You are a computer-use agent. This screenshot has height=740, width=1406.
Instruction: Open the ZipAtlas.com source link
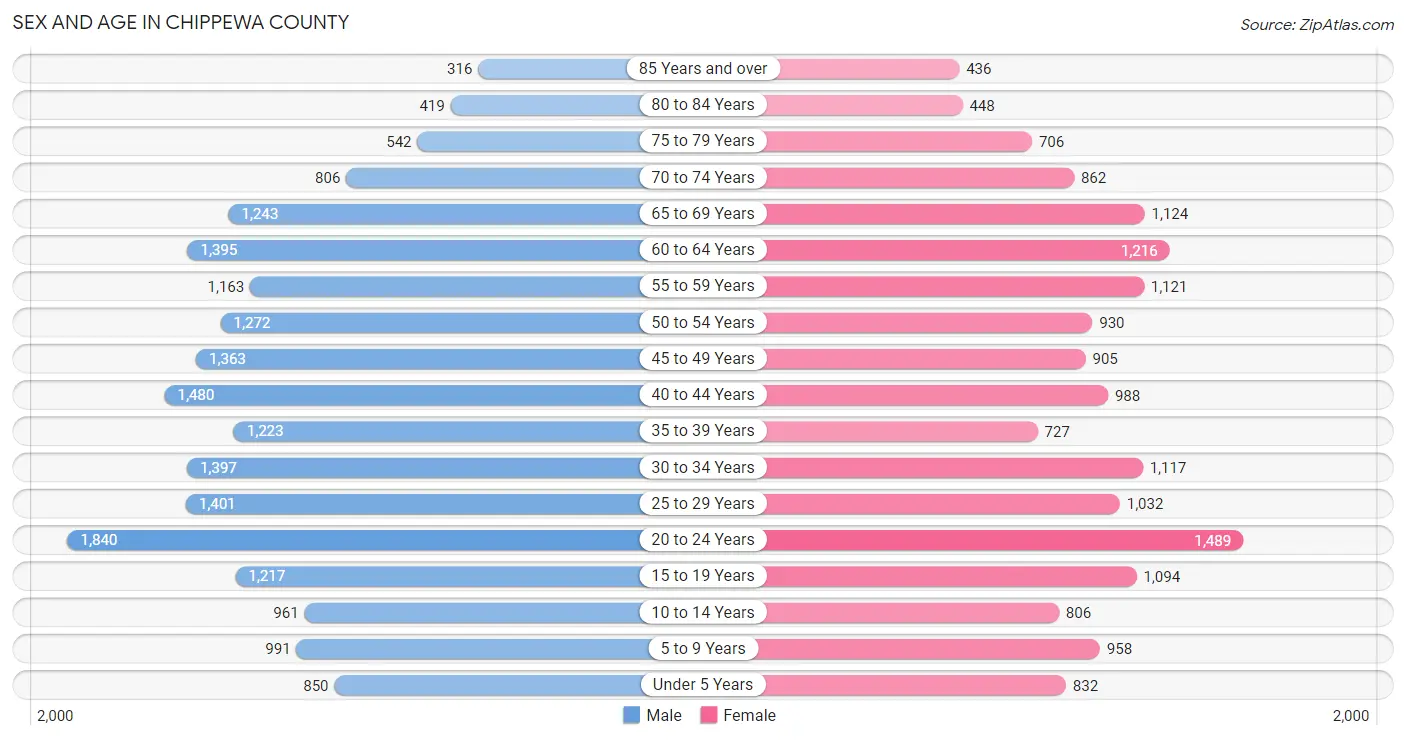pyautogui.click(x=1317, y=25)
